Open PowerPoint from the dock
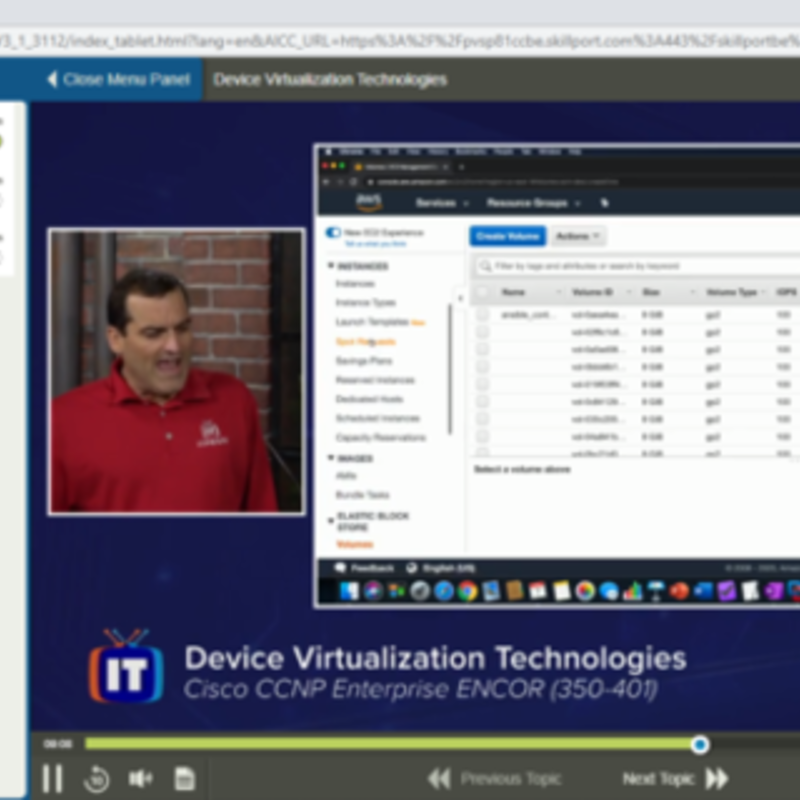Viewport: 800px width, 800px height. tap(680, 591)
